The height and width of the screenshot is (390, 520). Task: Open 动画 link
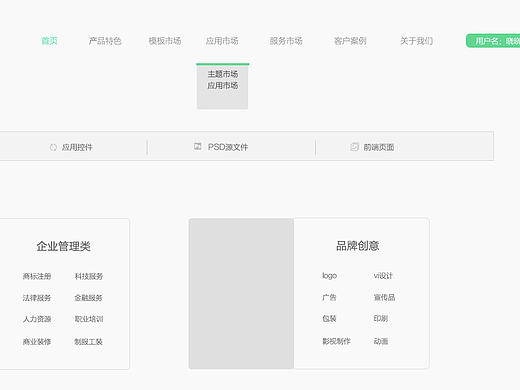381,341
